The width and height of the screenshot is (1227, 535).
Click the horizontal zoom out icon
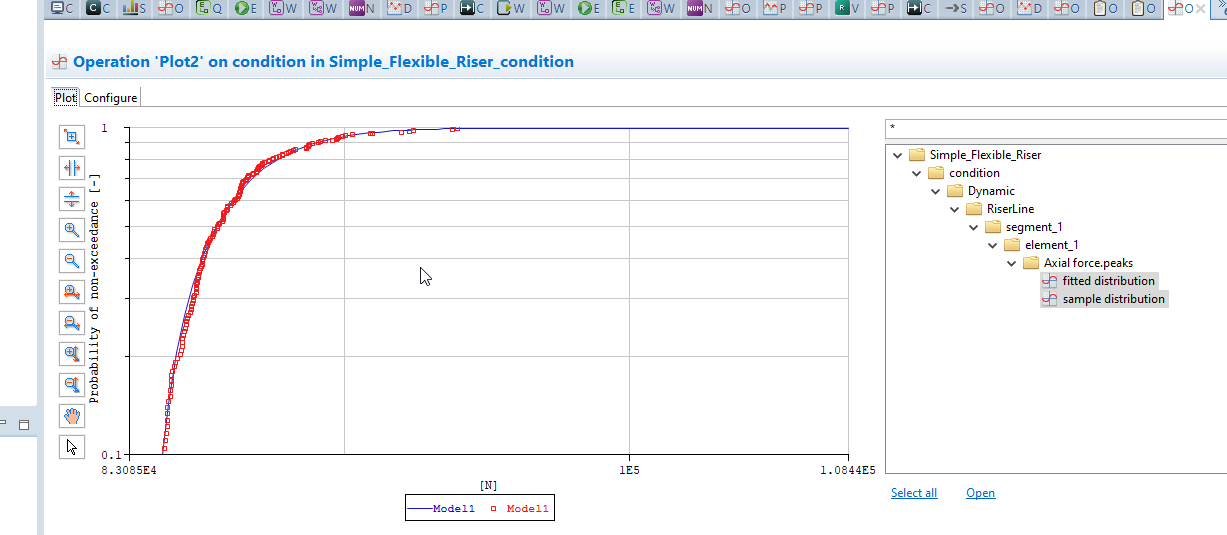point(71,323)
